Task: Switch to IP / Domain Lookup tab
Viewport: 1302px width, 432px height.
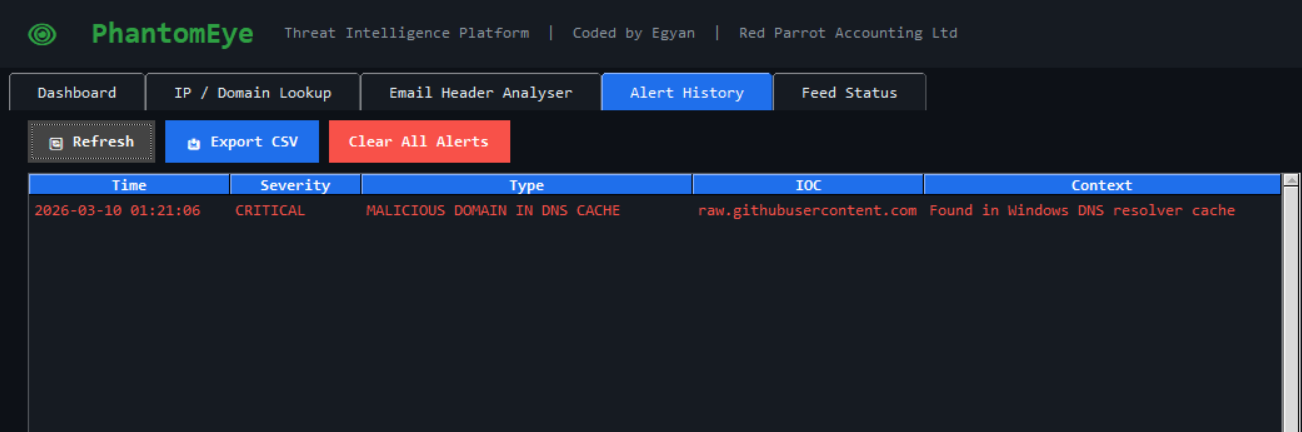Action: click(252, 92)
